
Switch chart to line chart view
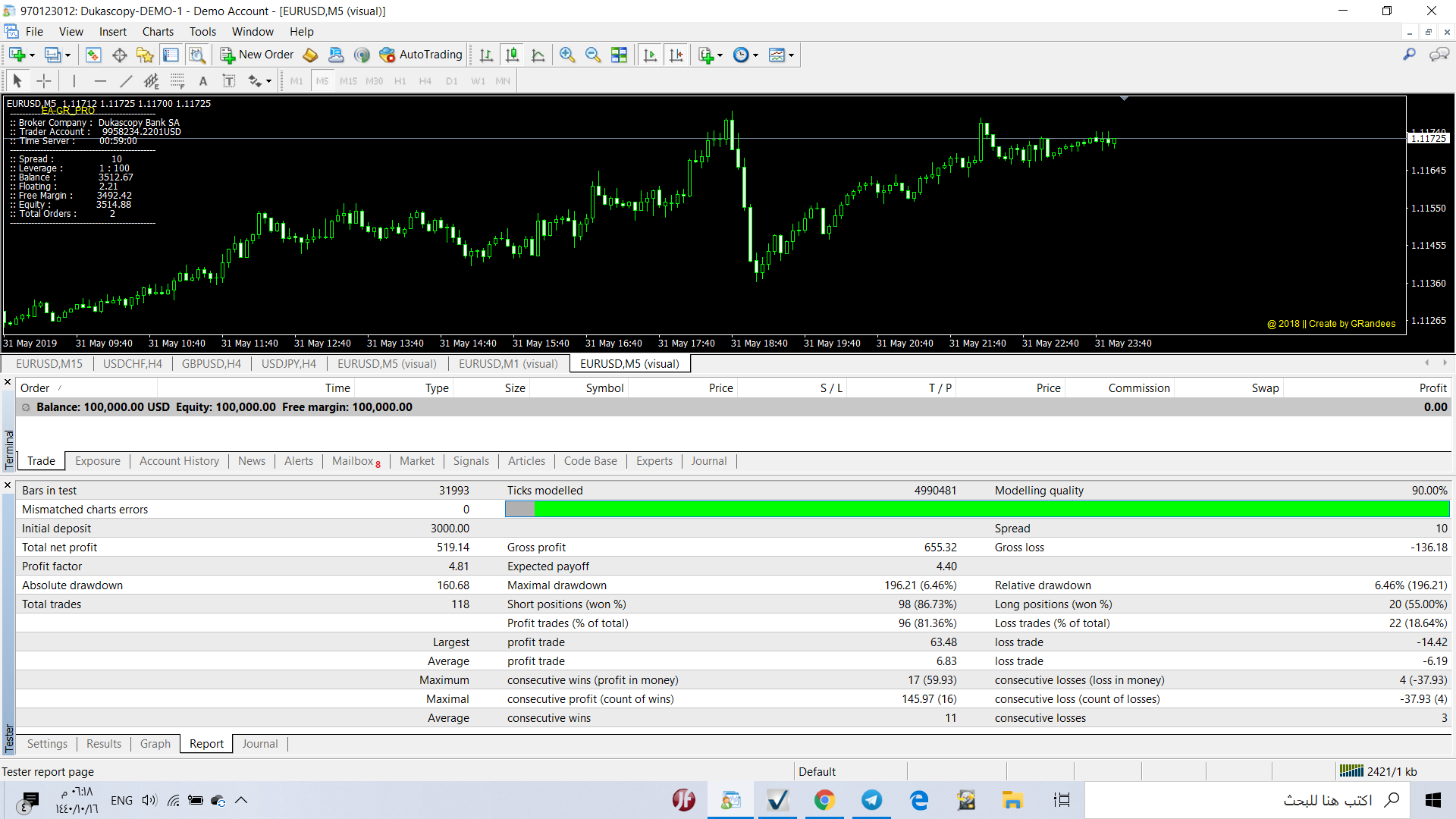[538, 55]
